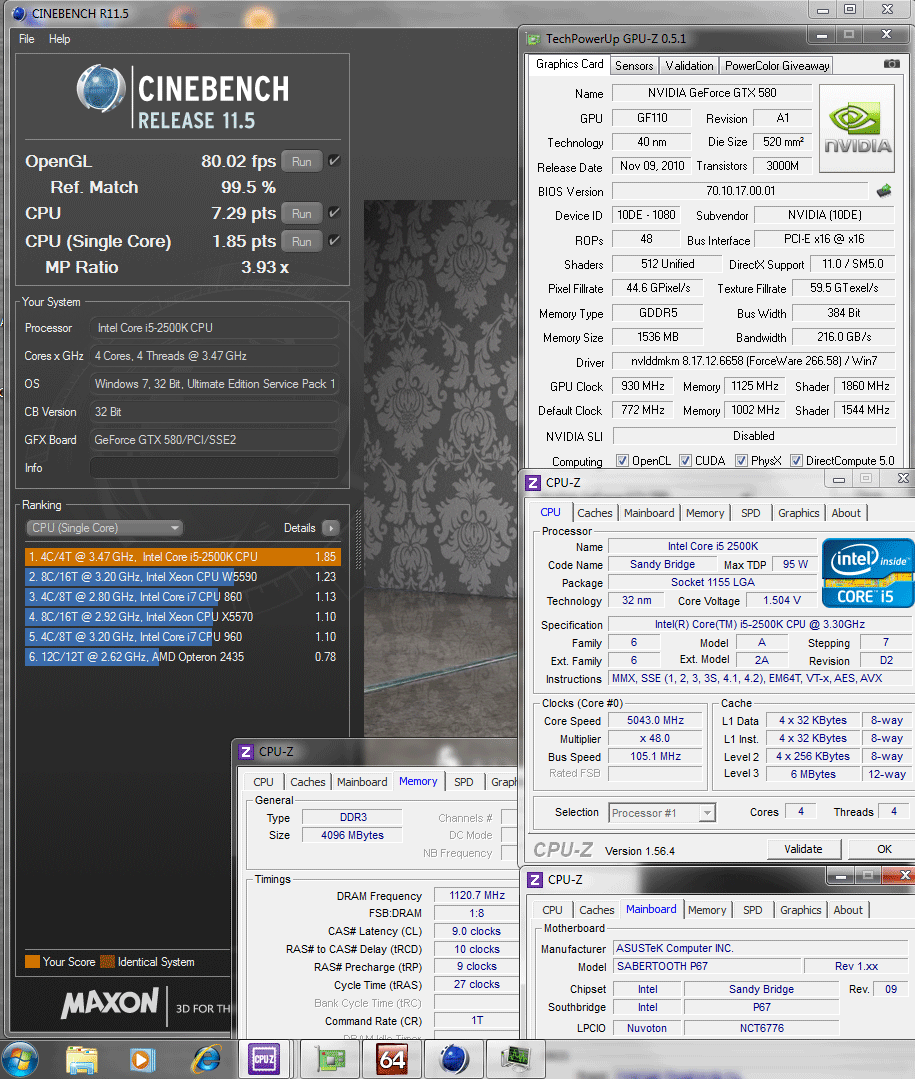Click the CPU-Z OK button
The height and width of the screenshot is (1079, 915).
pyautogui.click(x=884, y=849)
